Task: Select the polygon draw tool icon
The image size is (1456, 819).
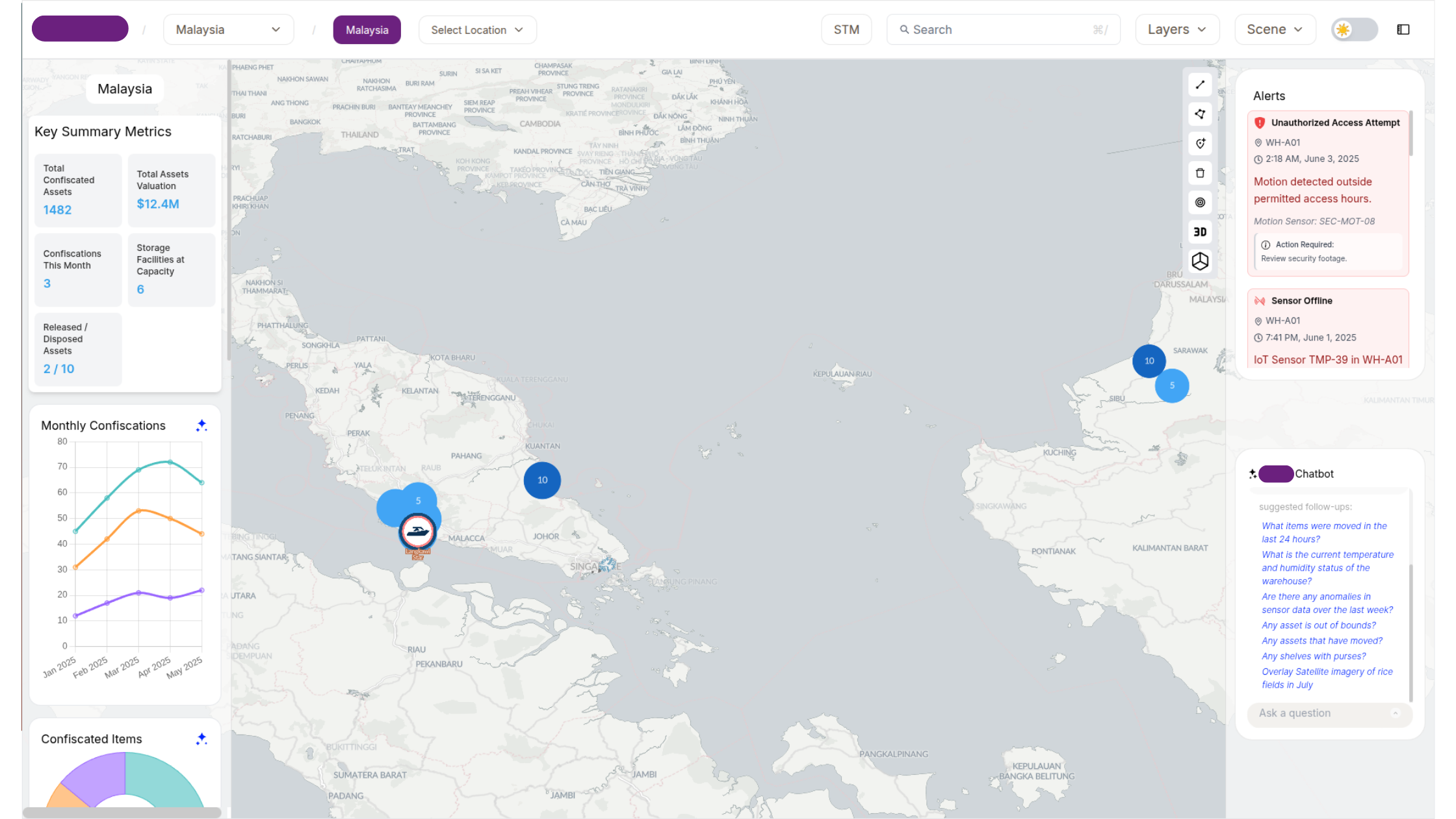Action: tap(1200, 114)
